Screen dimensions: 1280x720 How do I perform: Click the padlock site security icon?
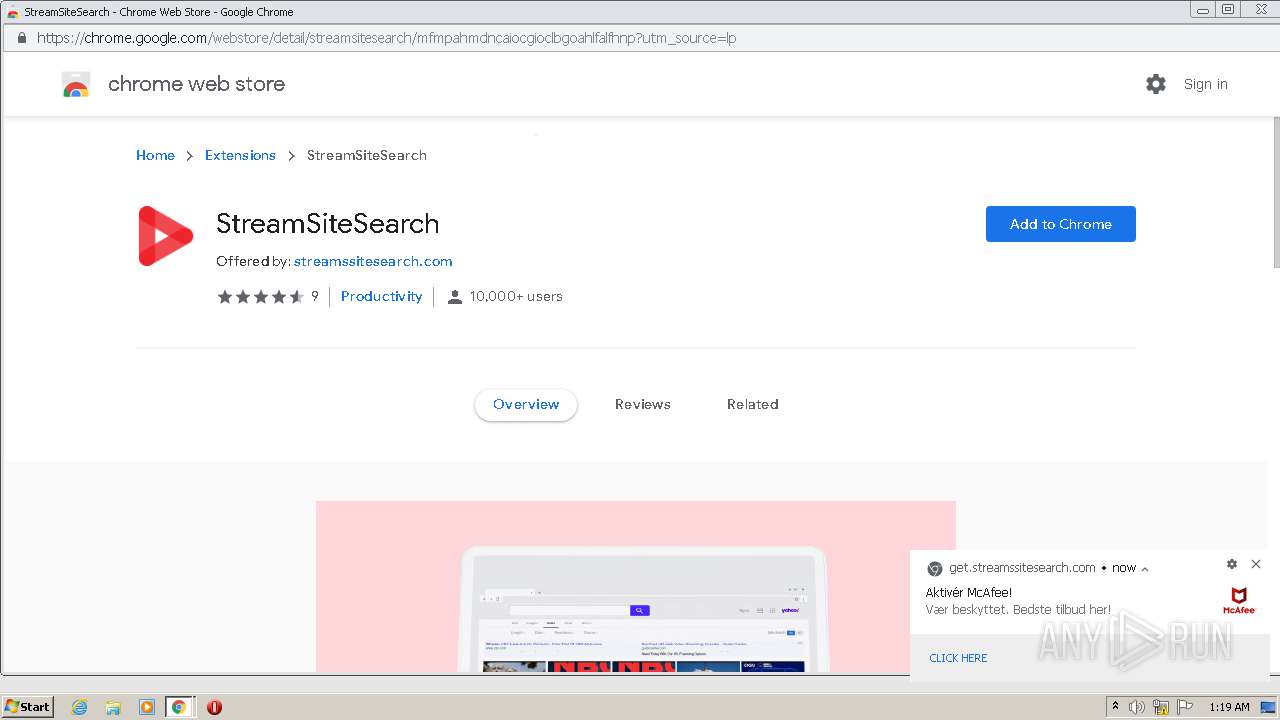(x=21, y=38)
